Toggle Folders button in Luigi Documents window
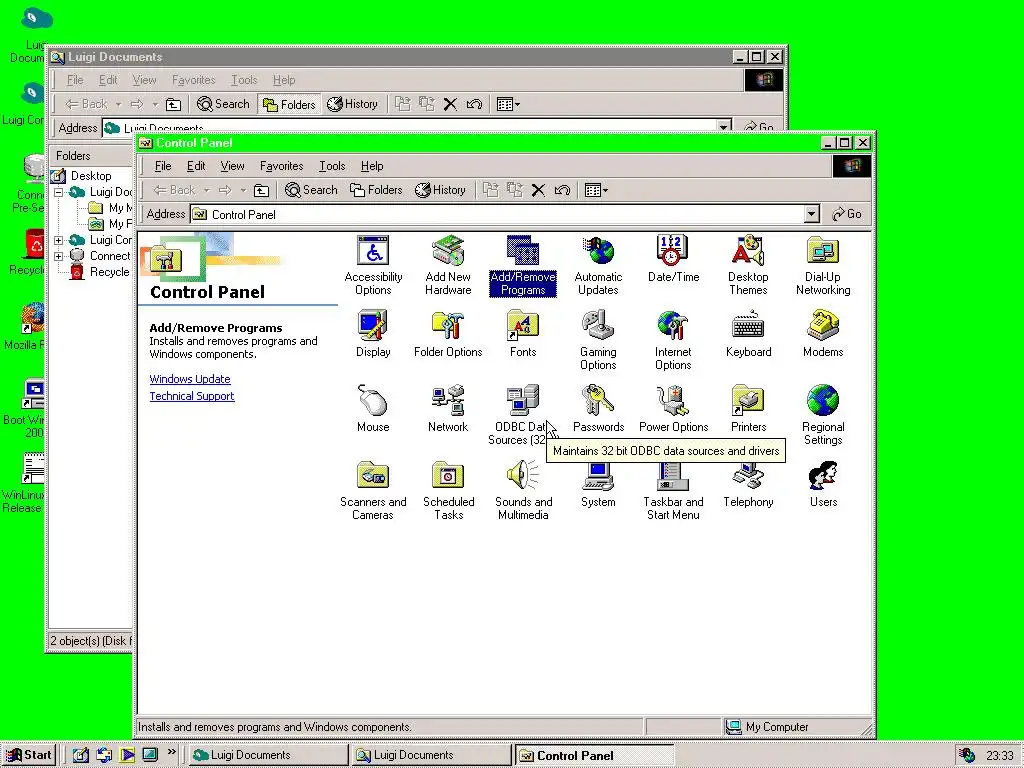The image size is (1024, 768). click(x=289, y=104)
